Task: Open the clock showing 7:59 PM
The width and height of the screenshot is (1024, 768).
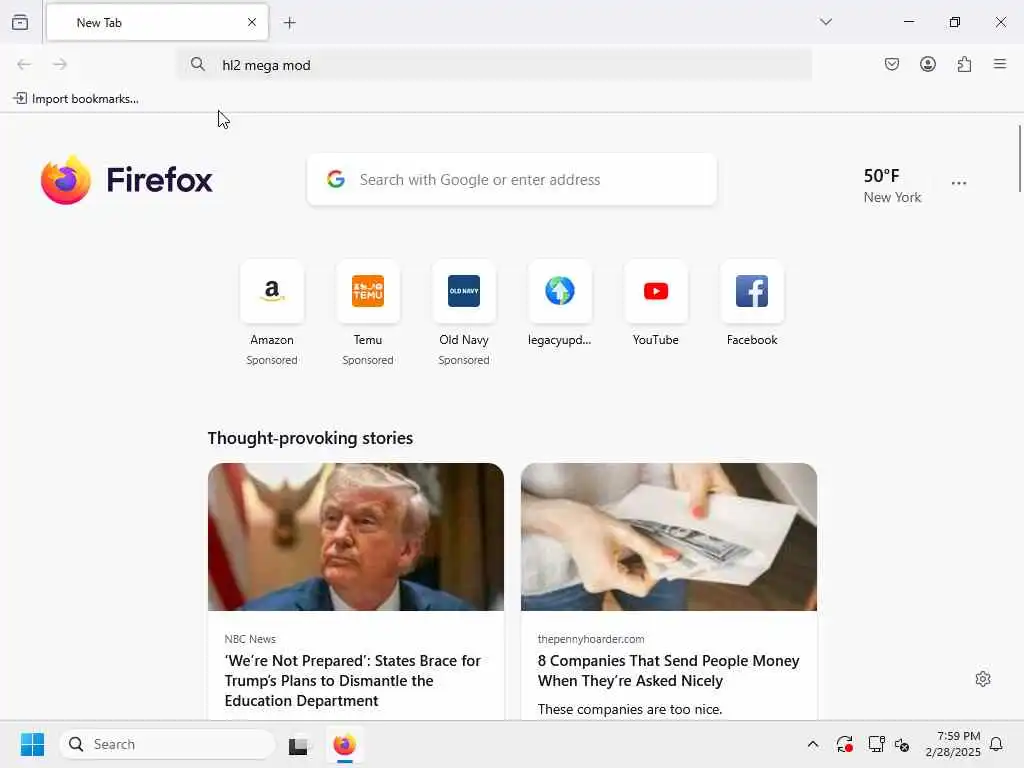Action: click(953, 744)
